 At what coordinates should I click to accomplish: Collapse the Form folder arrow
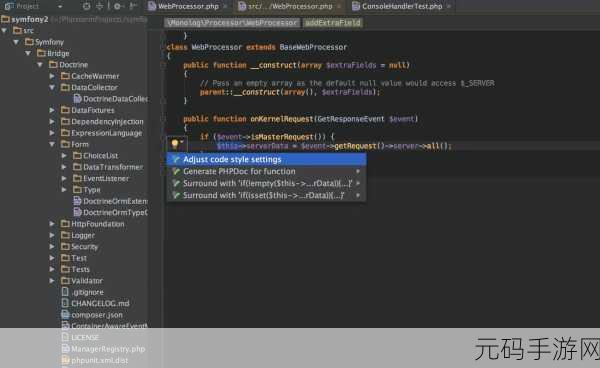[52, 145]
